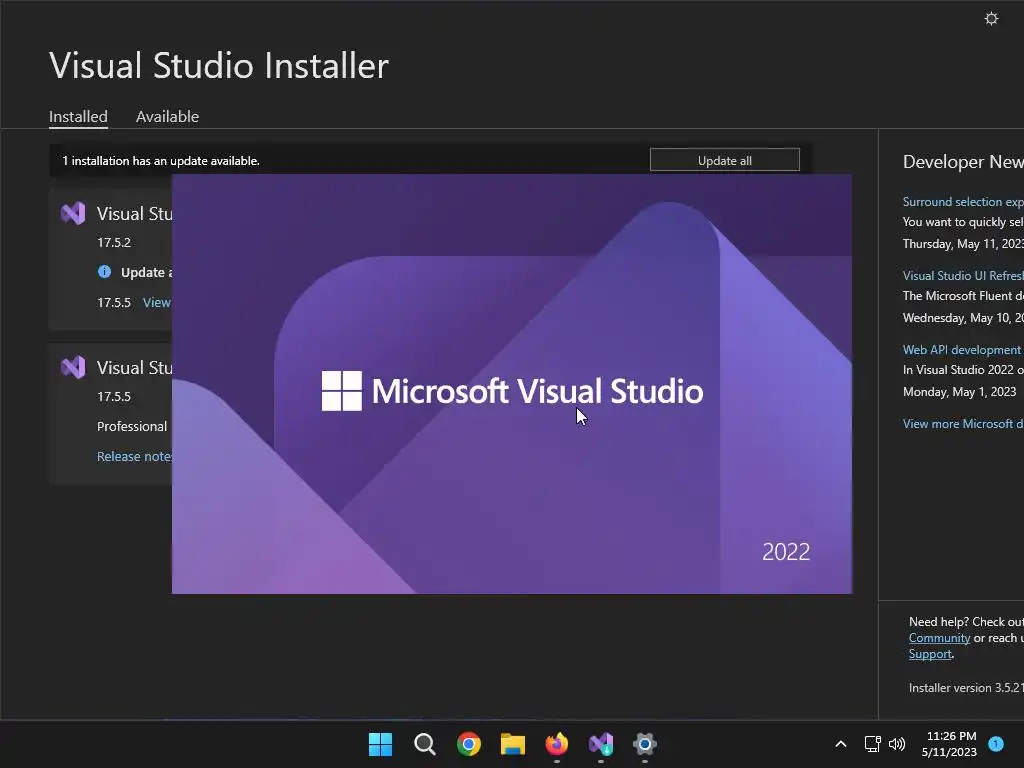Image resolution: width=1024 pixels, height=768 pixels.
Task: Click the Visual Studio 17.5.2 product logo
Action: point(73,214)
